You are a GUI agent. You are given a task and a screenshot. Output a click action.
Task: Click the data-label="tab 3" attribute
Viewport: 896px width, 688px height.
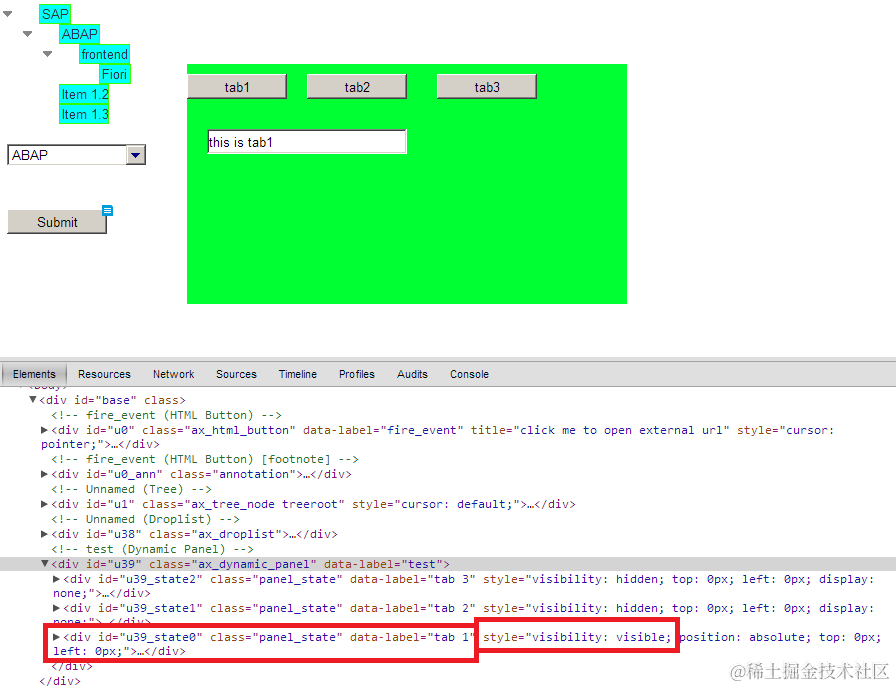(413, 579)
